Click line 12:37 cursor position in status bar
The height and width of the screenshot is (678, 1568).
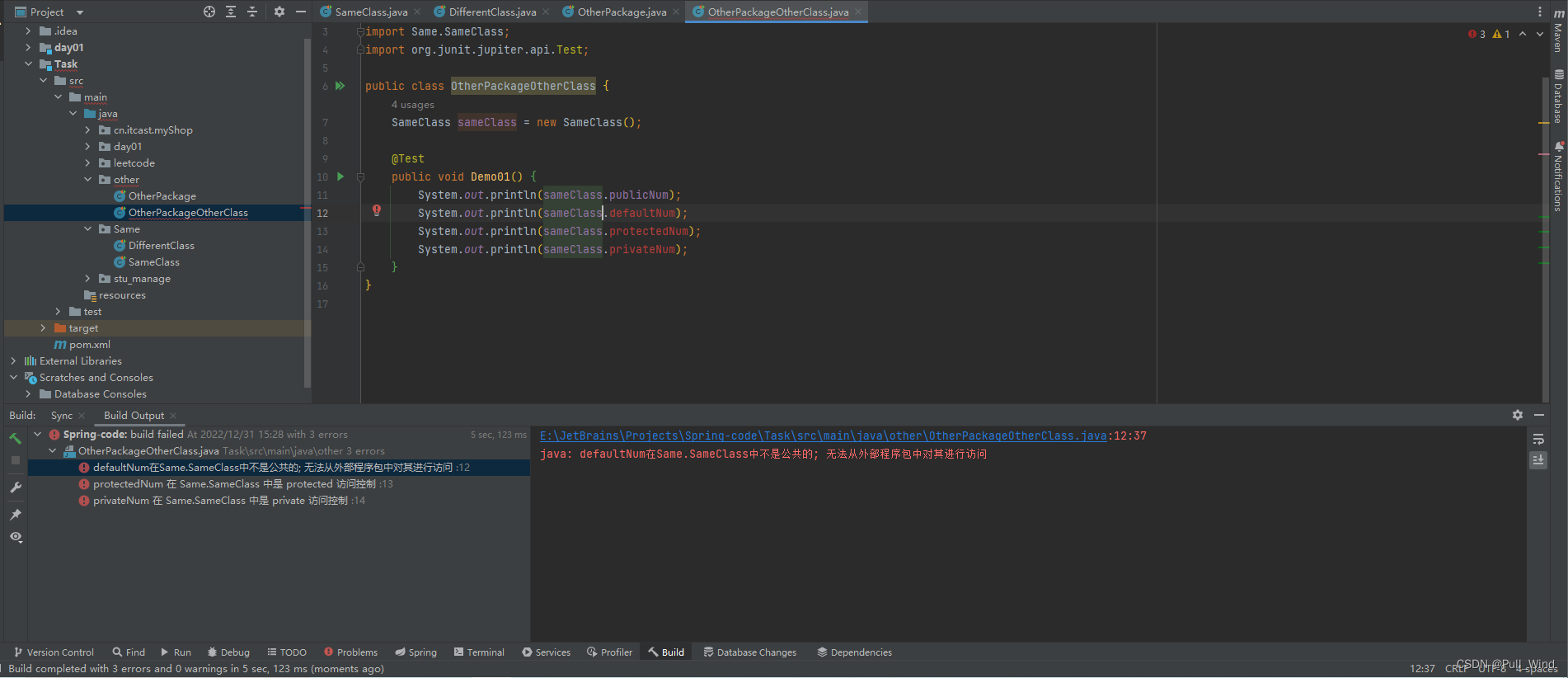tap(1422, 668)
